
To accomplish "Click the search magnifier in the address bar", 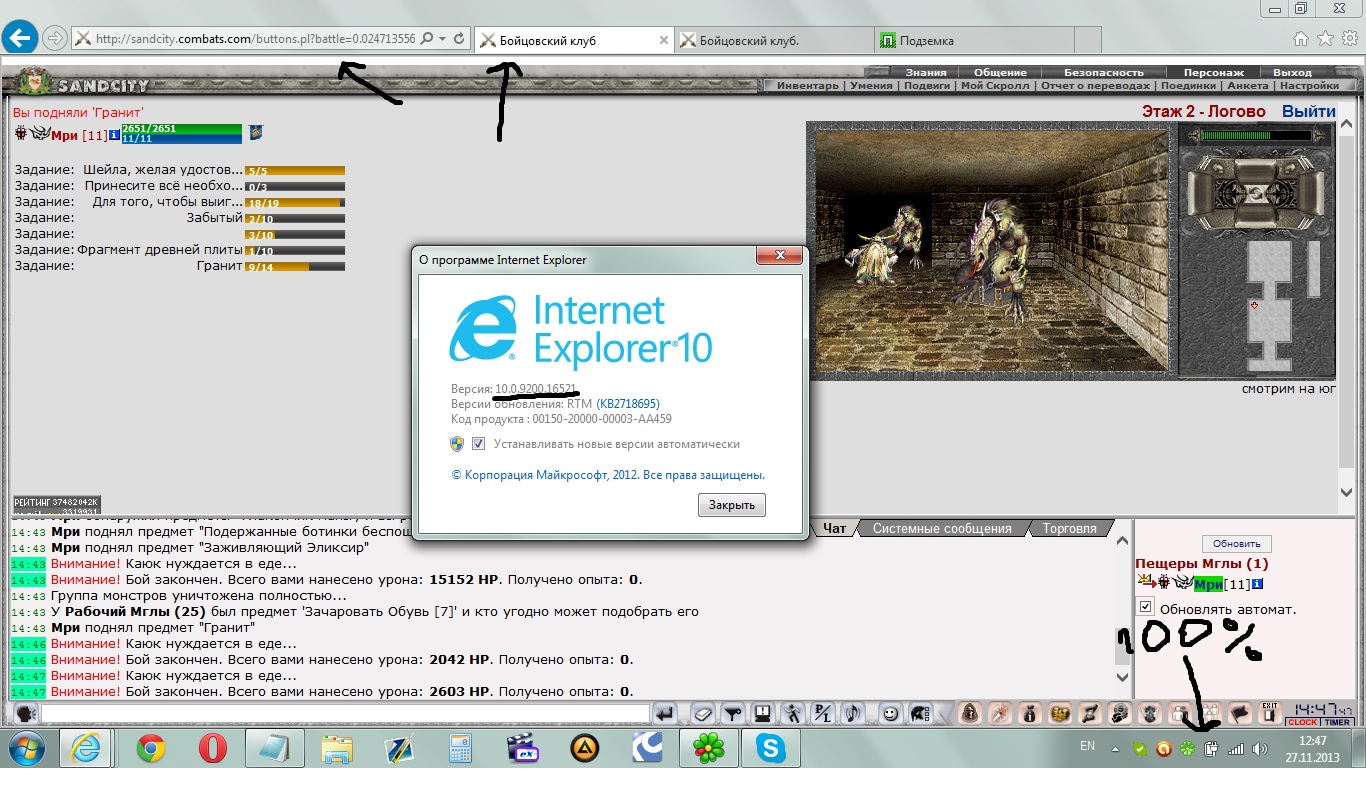I will pos(427,39).
